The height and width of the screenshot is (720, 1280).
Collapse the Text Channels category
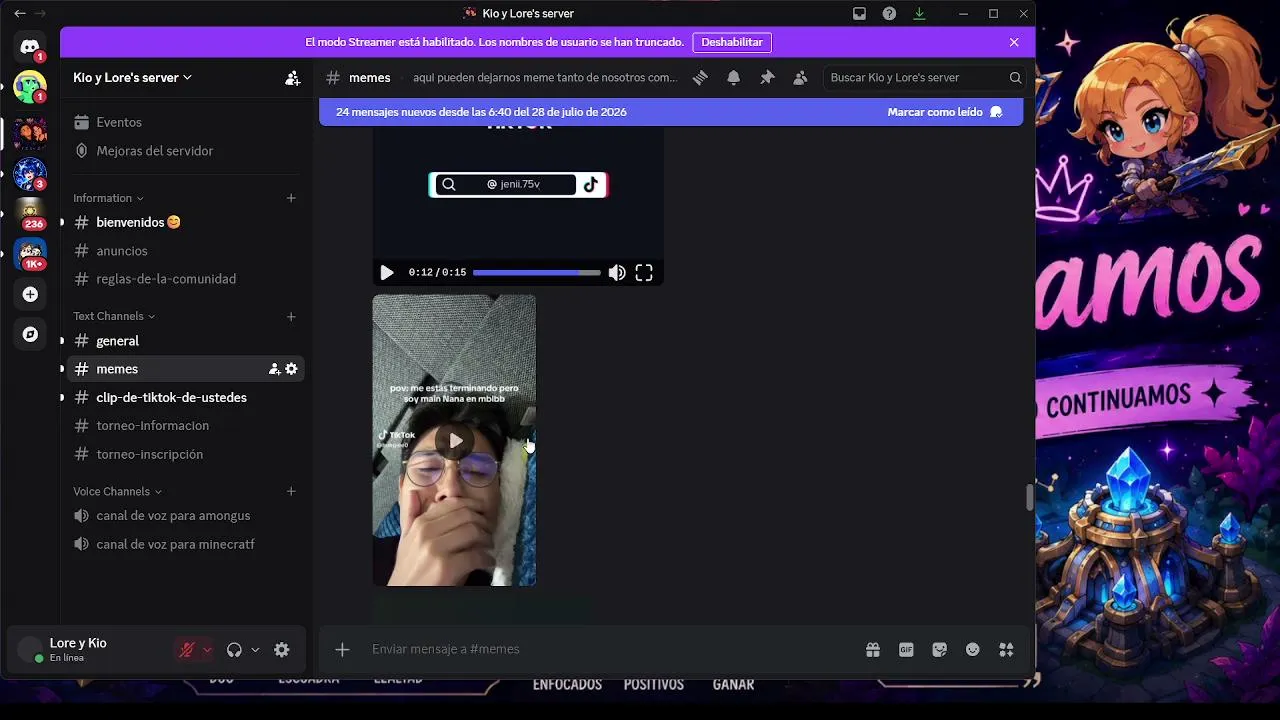[114, 316]
